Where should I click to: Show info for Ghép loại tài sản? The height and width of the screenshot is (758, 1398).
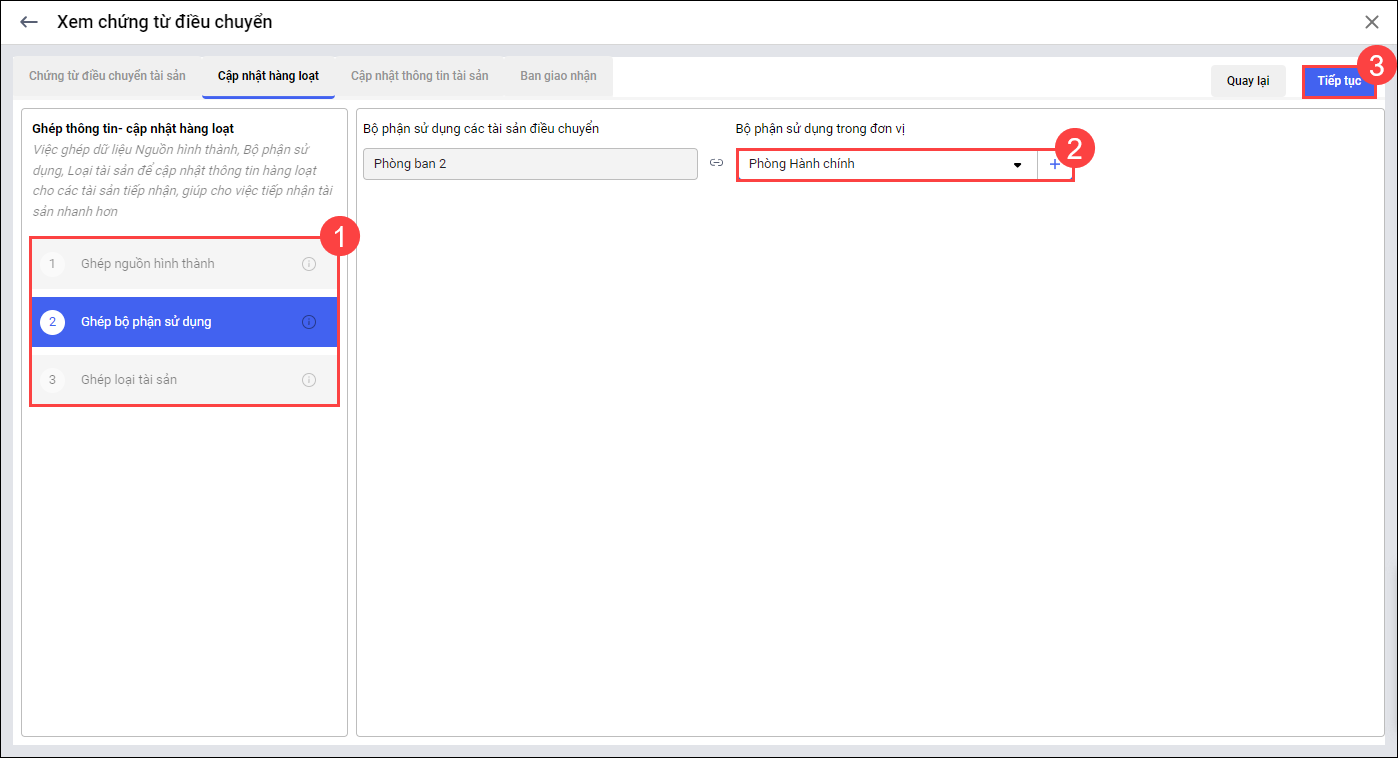tap(309, 380)
